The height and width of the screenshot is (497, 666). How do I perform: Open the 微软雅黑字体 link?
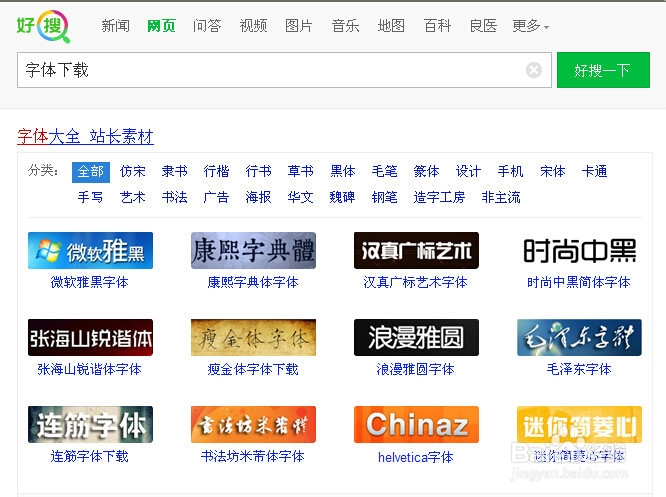click(x=90, y=282)
